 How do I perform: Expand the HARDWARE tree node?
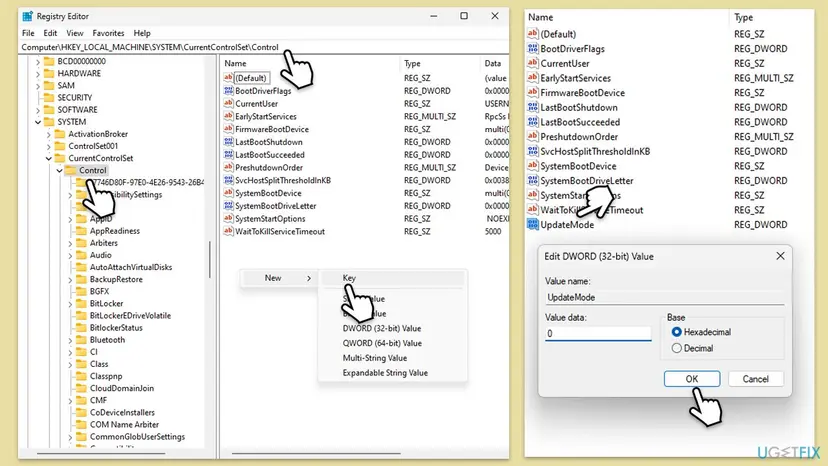(x=37, y=73)
